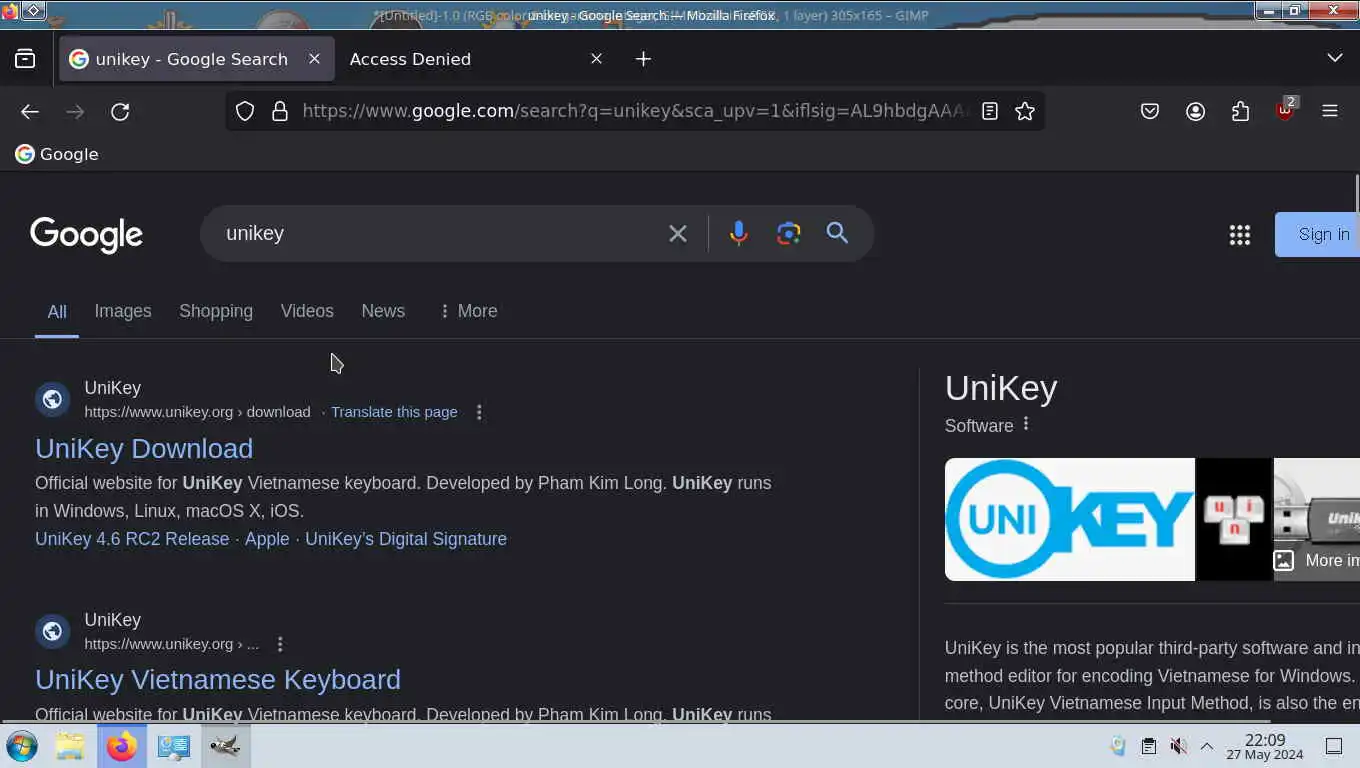Image resolution: width=1360 pixels, height=768 pixels.
Task: List all tabs dropdown arrow
Action: [1335, 58]
